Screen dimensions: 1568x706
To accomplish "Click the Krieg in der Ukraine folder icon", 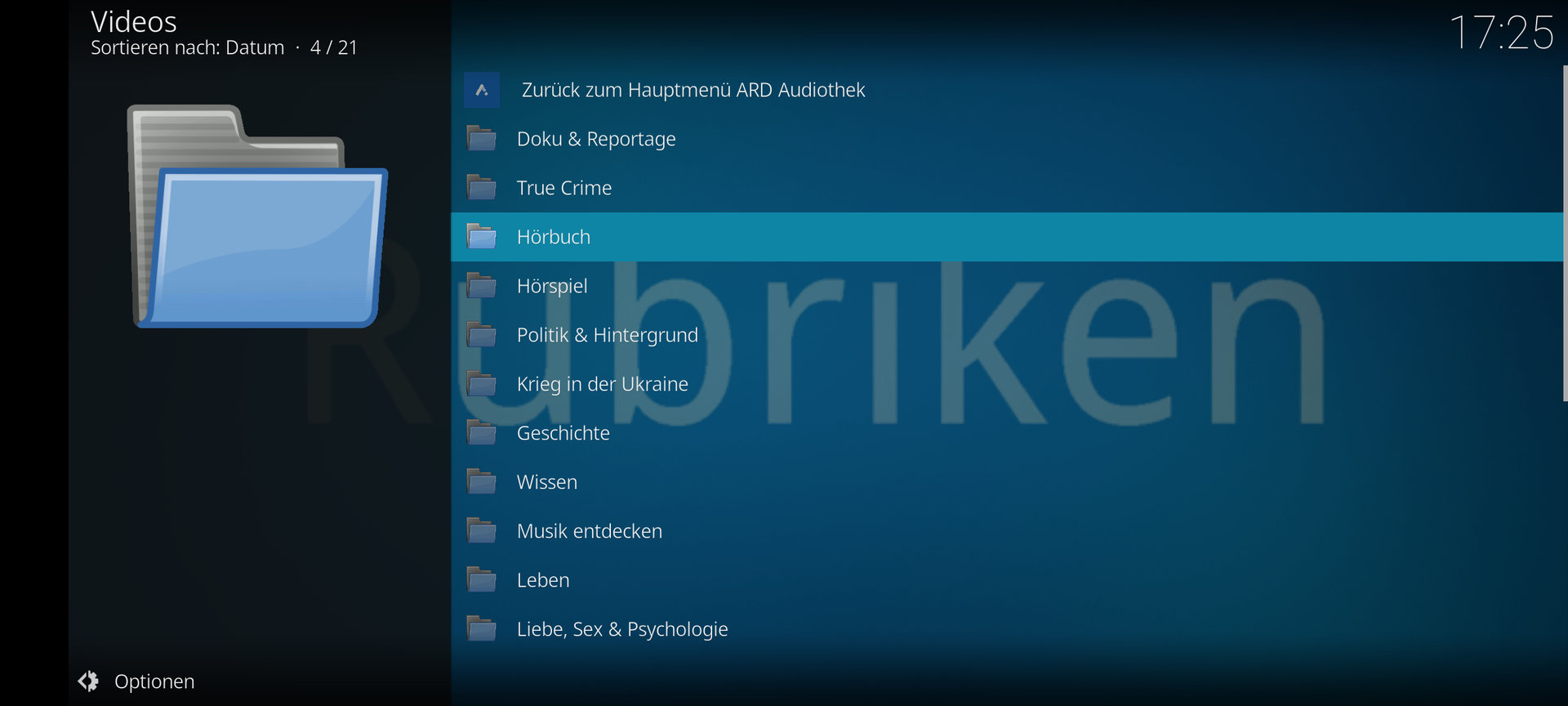I will pyautogui.click(x=482, y=384).
